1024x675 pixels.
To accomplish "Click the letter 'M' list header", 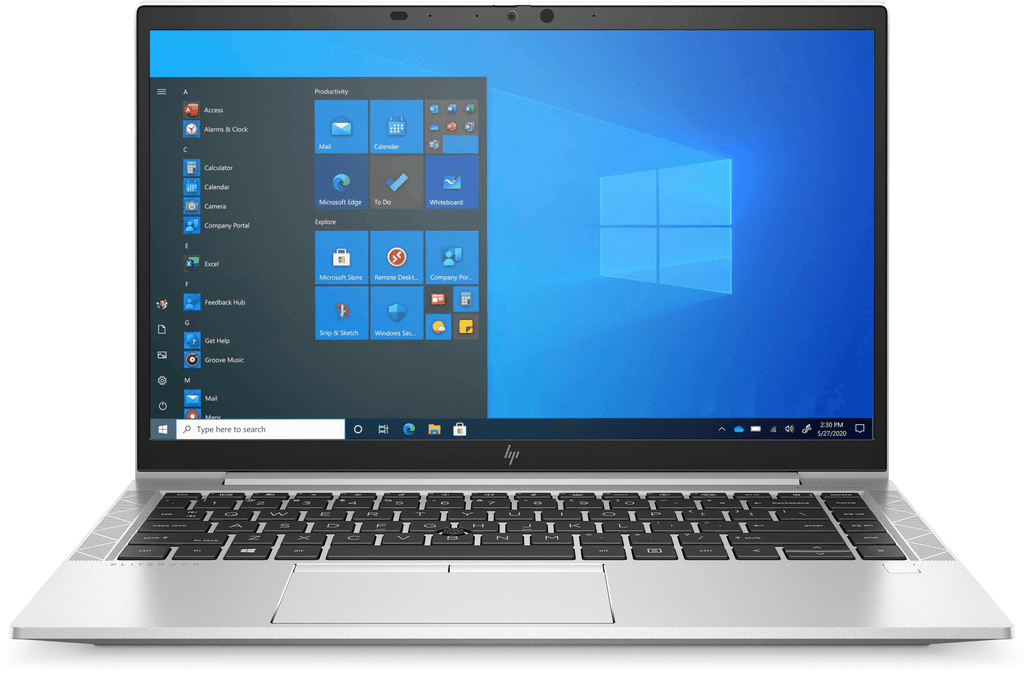I will coord(187,380).
